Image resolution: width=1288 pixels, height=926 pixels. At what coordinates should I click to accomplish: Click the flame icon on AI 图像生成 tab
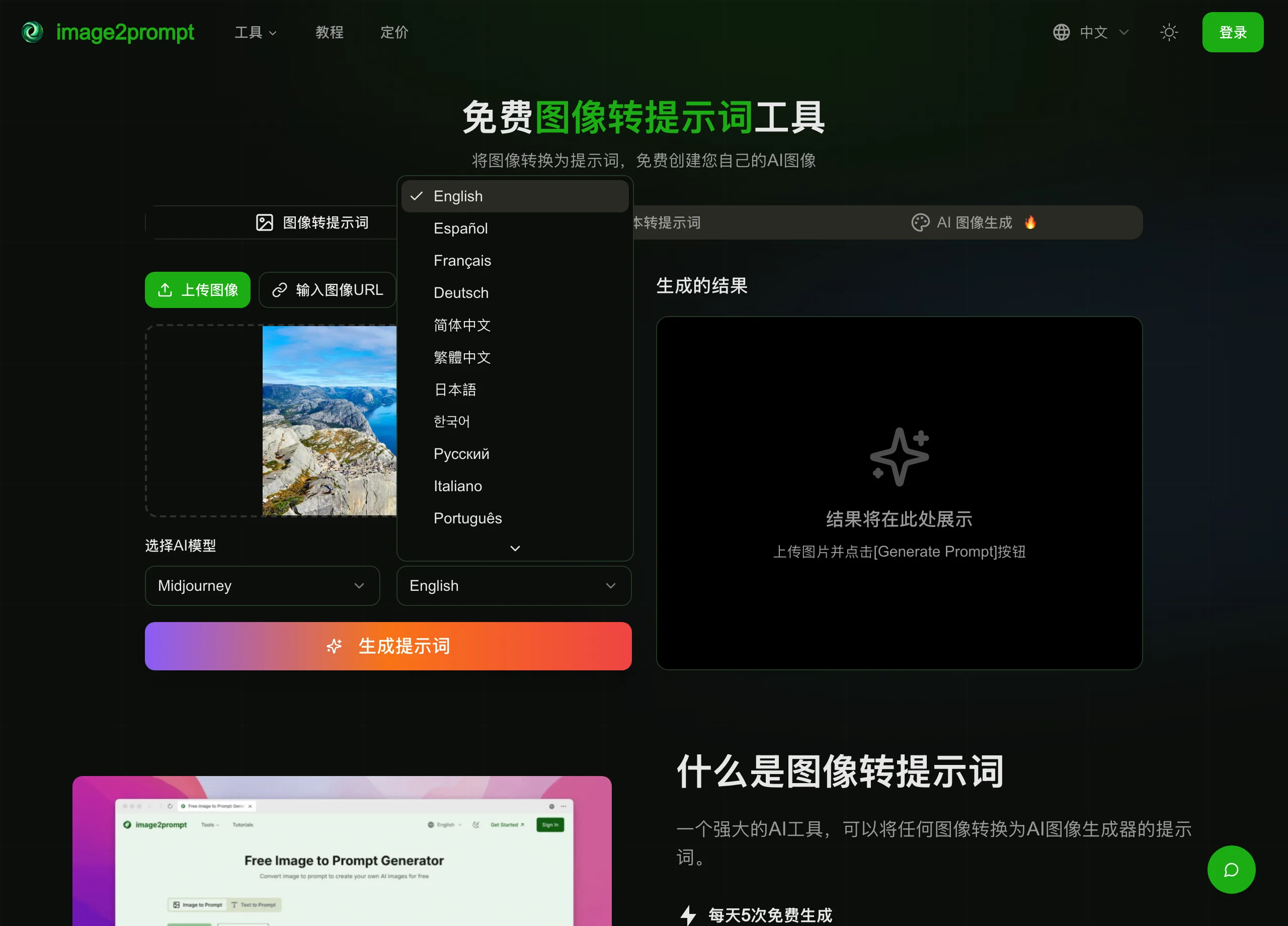(1030, 222)
